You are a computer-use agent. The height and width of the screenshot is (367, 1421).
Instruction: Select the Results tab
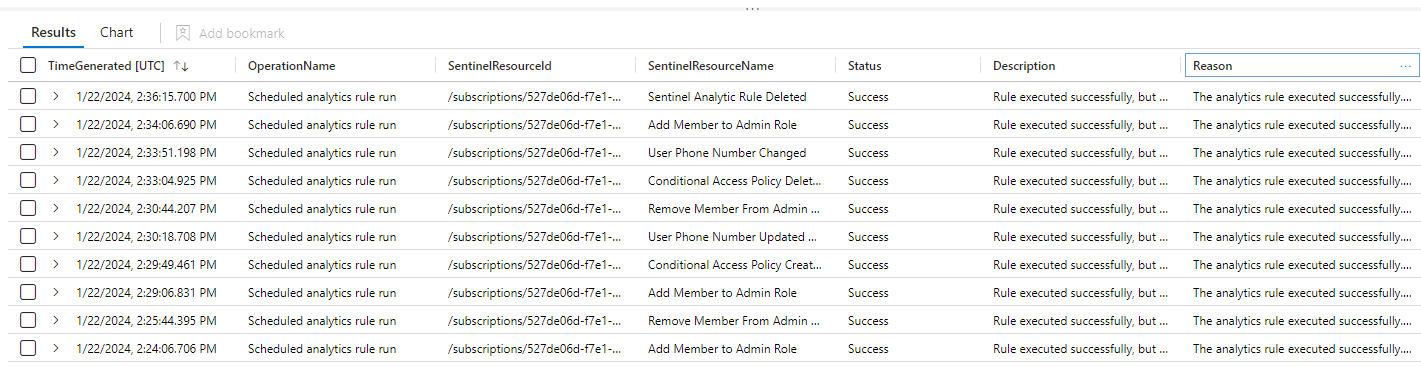click(x=54, y=33)
